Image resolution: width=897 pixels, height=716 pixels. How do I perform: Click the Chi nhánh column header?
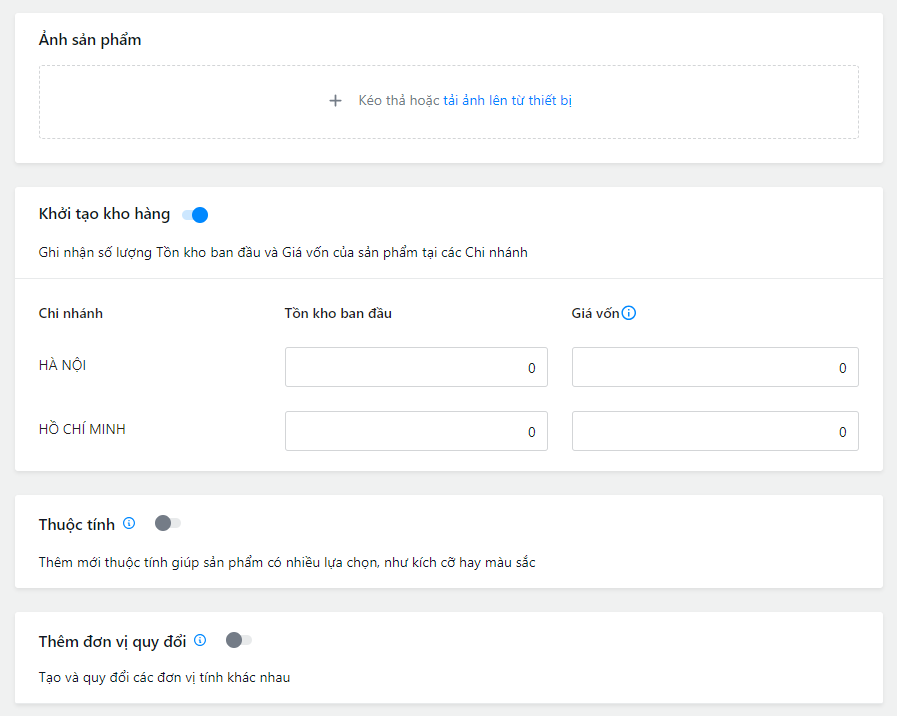pos(71,313)
